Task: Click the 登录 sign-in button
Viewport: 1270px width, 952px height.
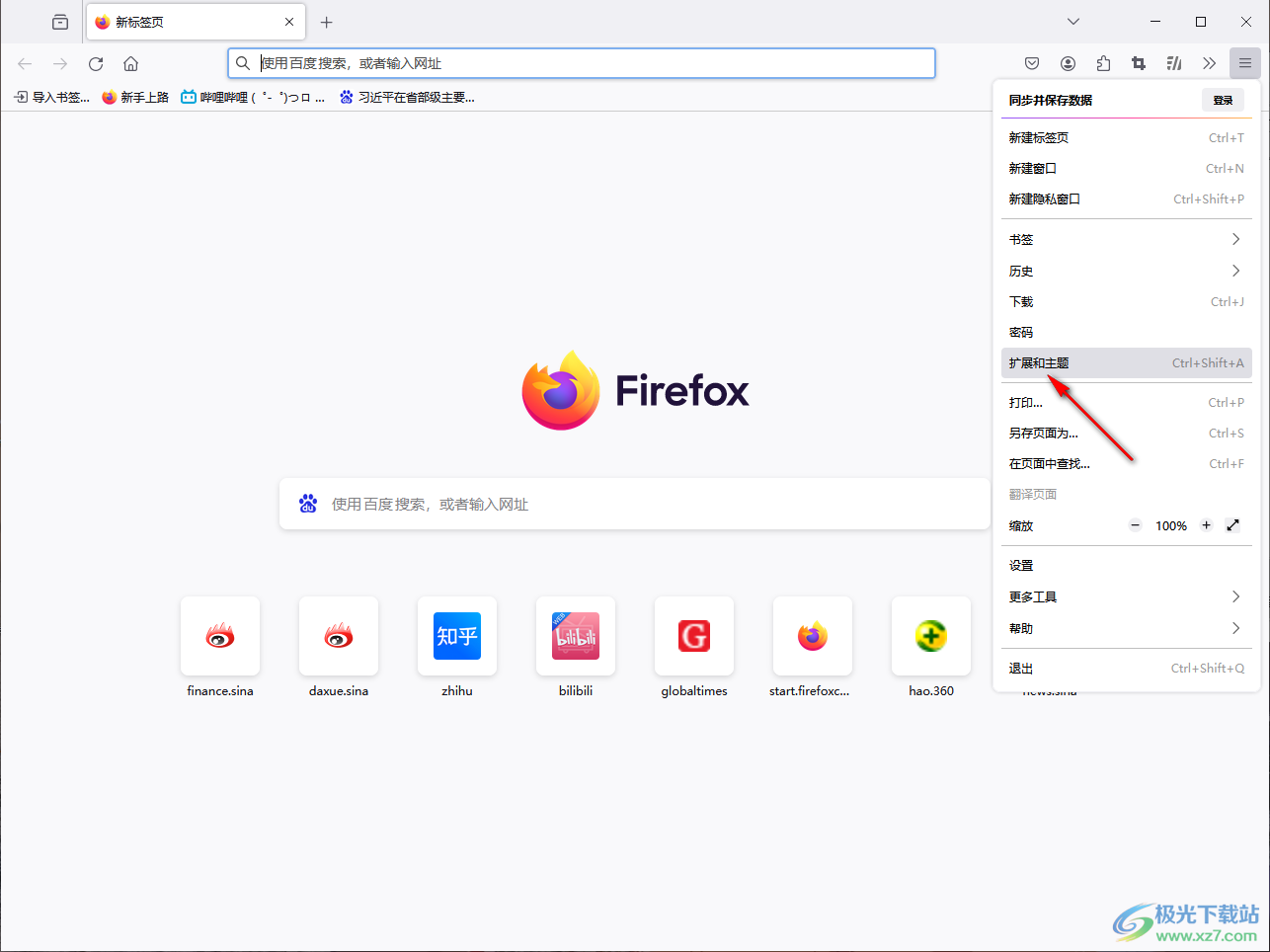Action: tap(1223, 100)
